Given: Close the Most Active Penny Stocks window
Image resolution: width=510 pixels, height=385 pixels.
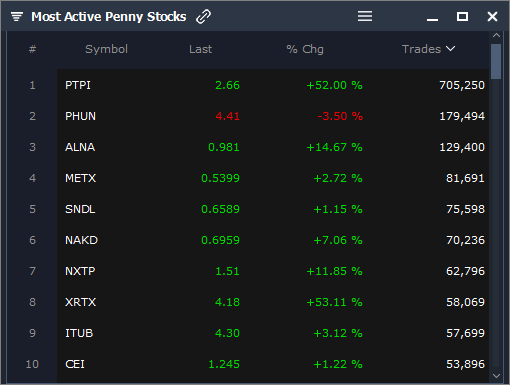Looking at the screenshot, I should 492,16.
